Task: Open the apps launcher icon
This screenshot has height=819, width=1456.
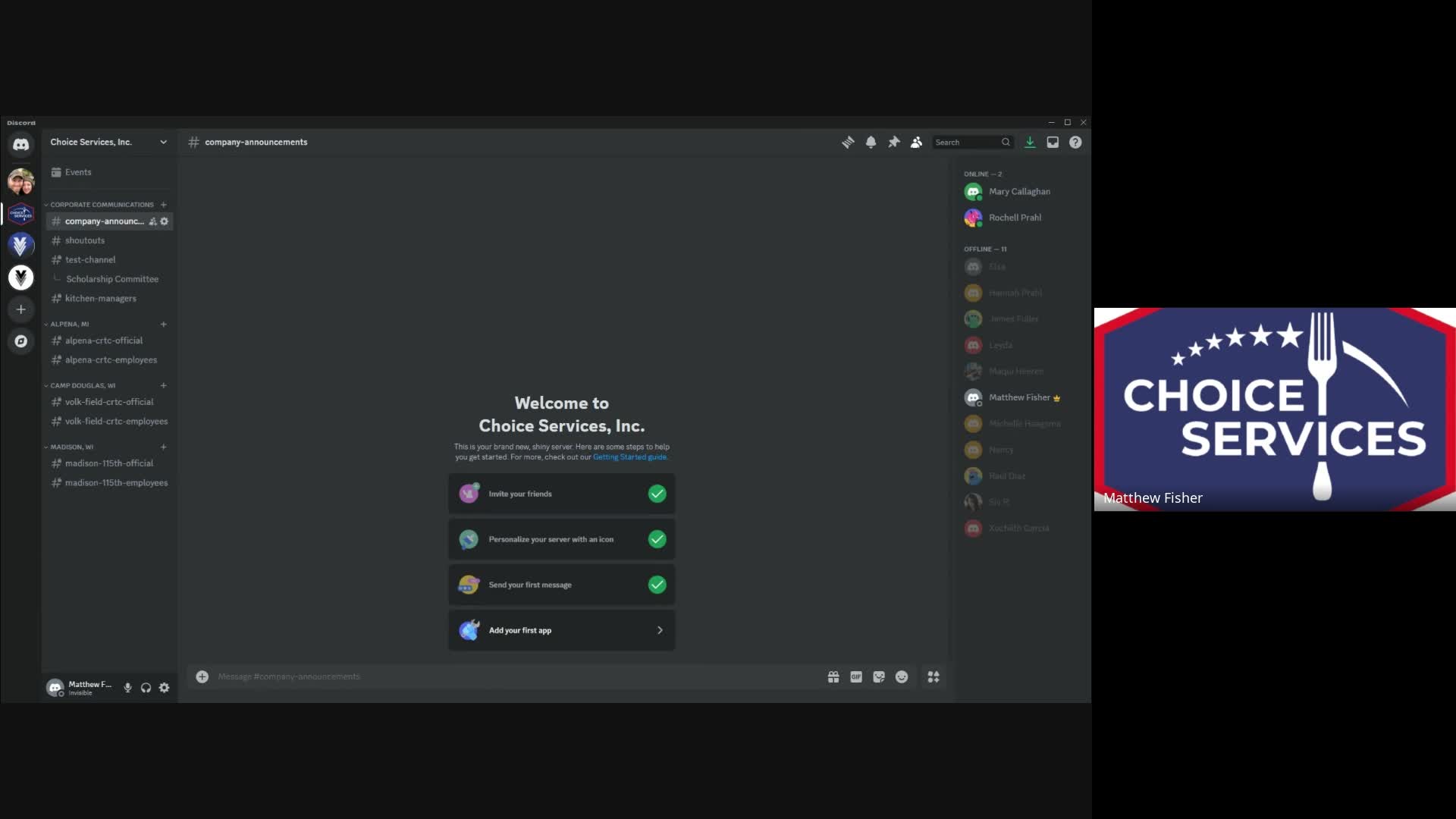Action: pyautogui.click(x=934, y=676)
